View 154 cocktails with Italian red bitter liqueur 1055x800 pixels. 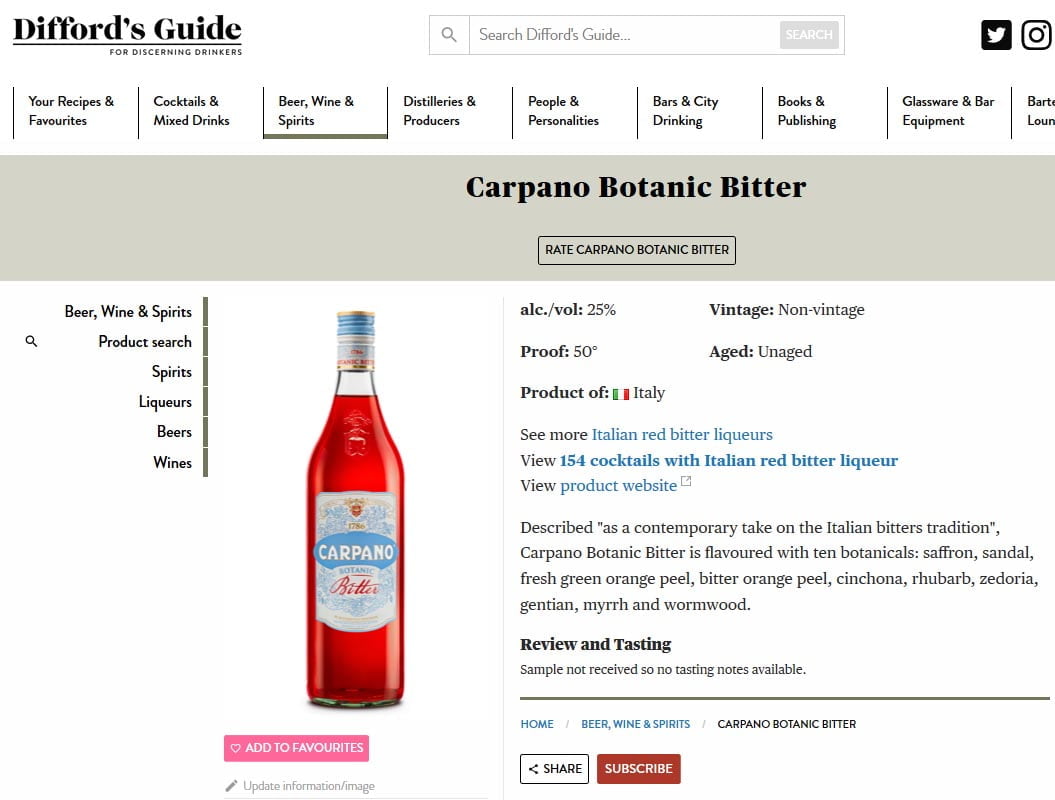pyautogui.click(x=729, y=460)
